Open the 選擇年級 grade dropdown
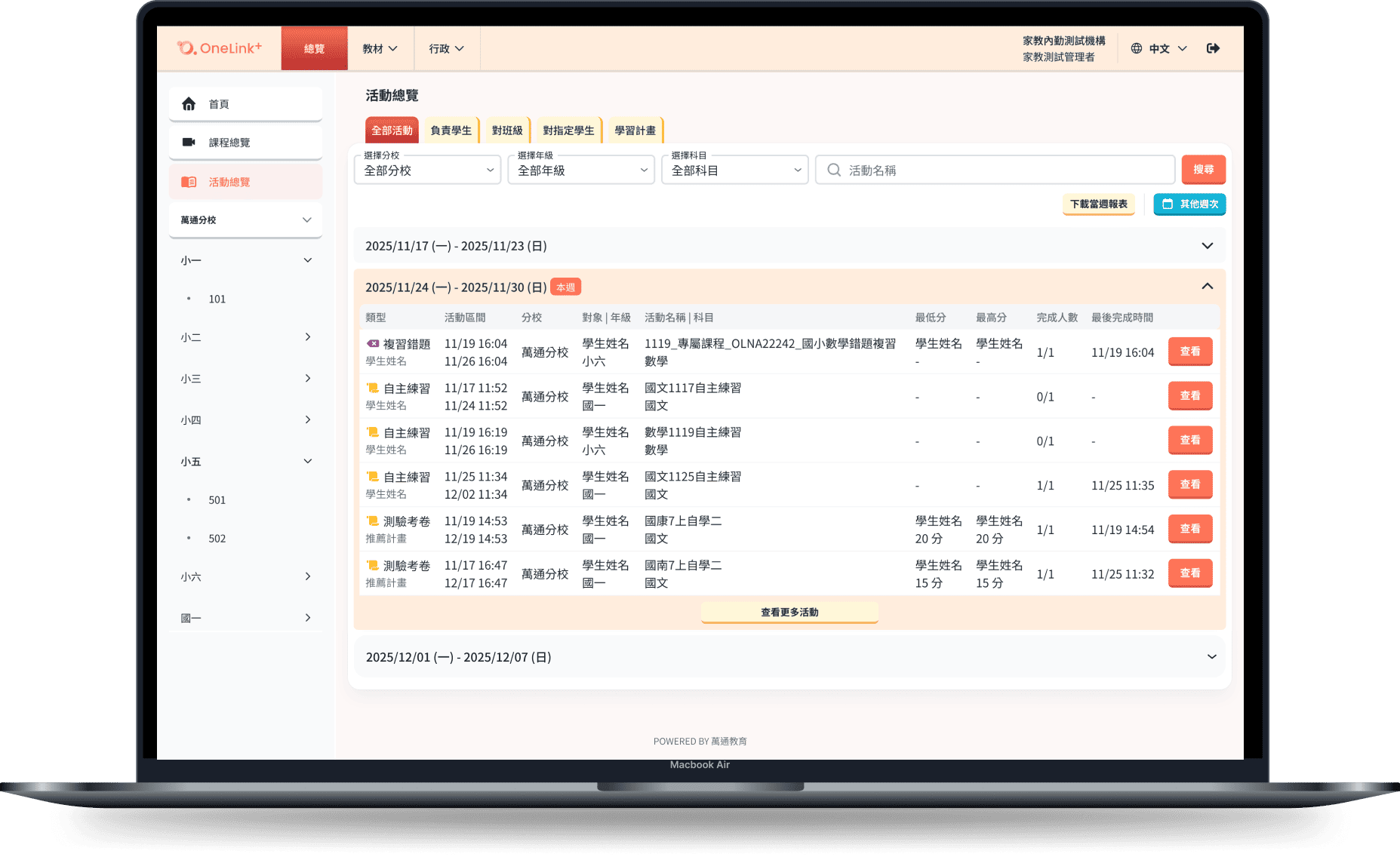Viewport: 1400px width, 857px height. point(580,170)
